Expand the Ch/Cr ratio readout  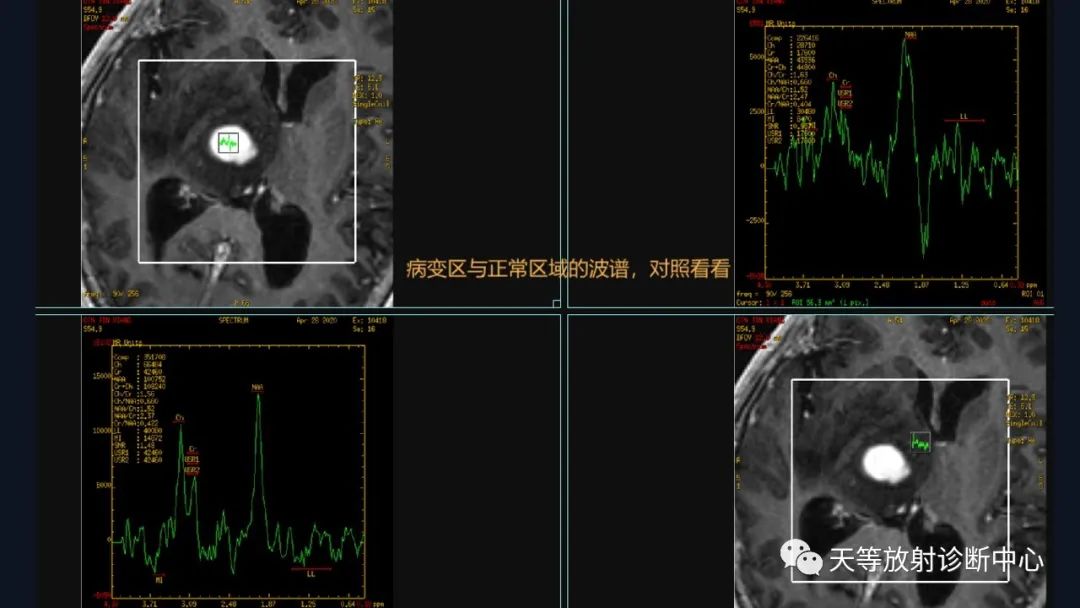(x=779, y=75)
